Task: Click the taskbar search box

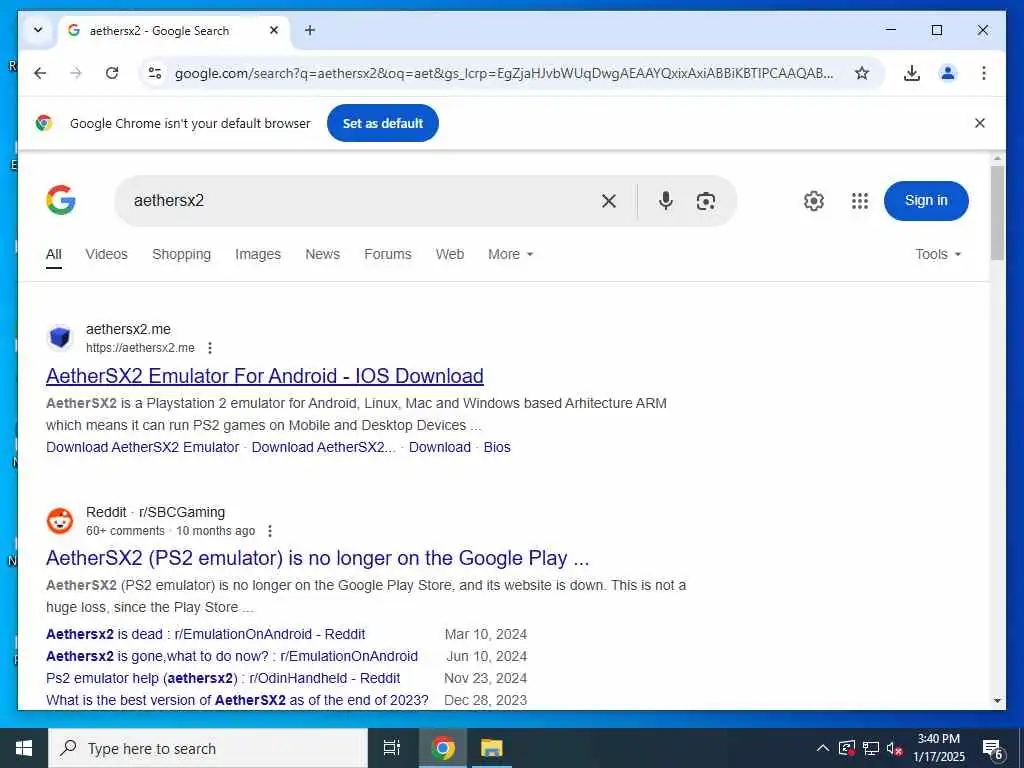Action: click(208, 748)
